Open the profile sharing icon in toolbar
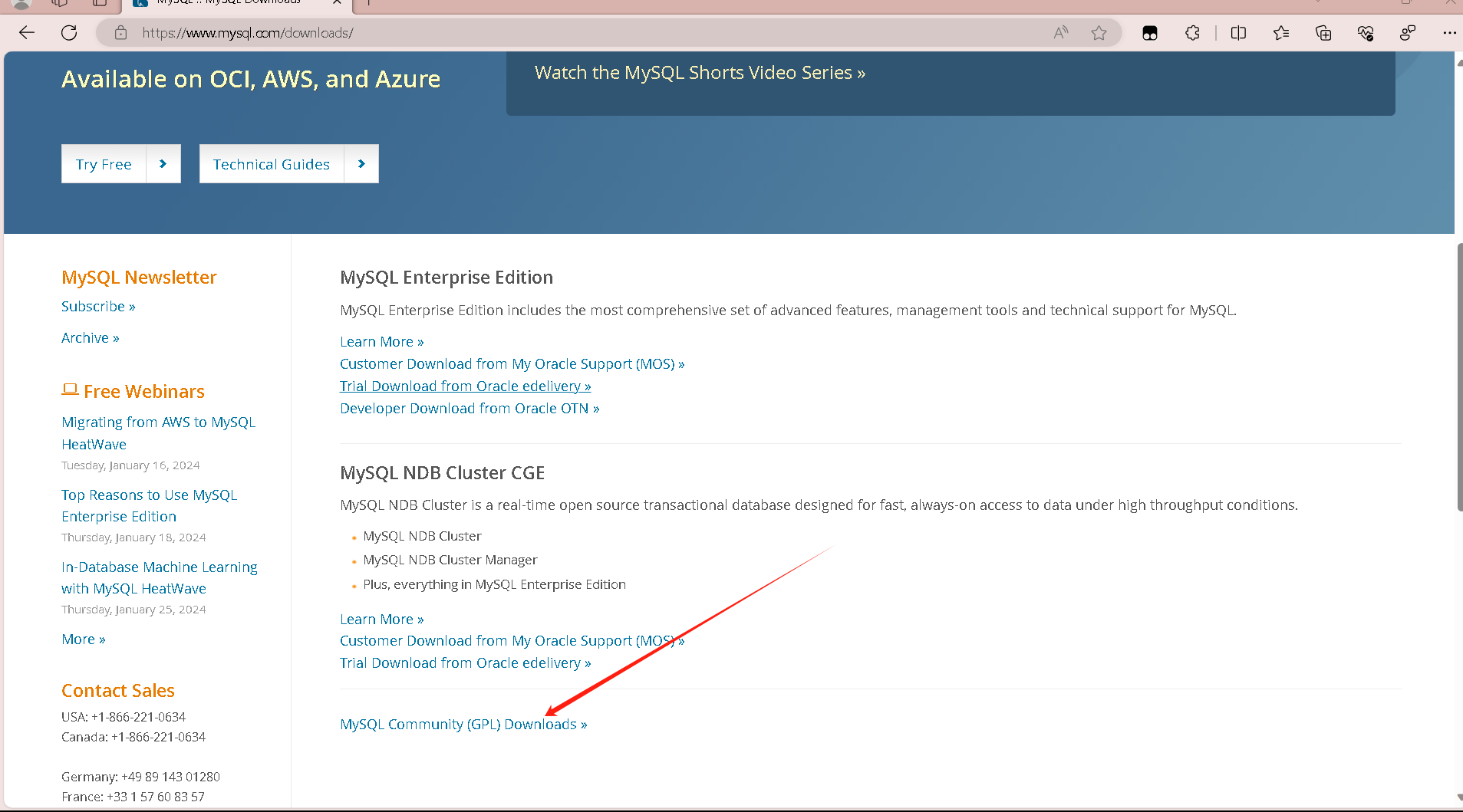 [x=1408, y=32]
